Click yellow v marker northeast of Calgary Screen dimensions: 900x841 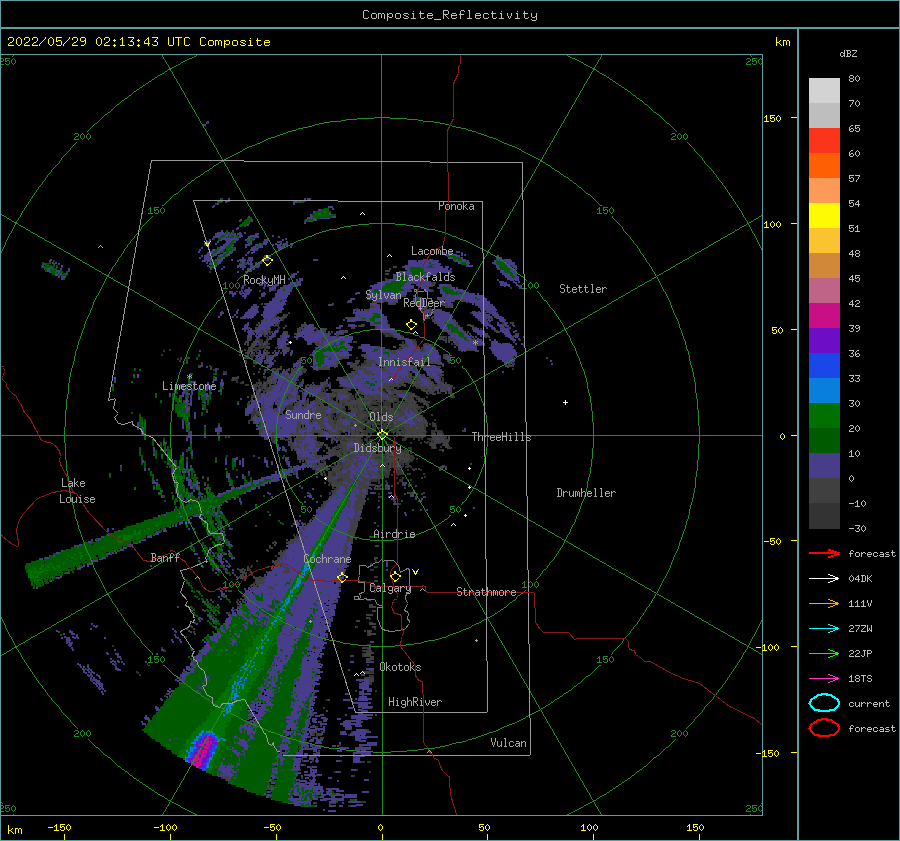tap(416, 572)
